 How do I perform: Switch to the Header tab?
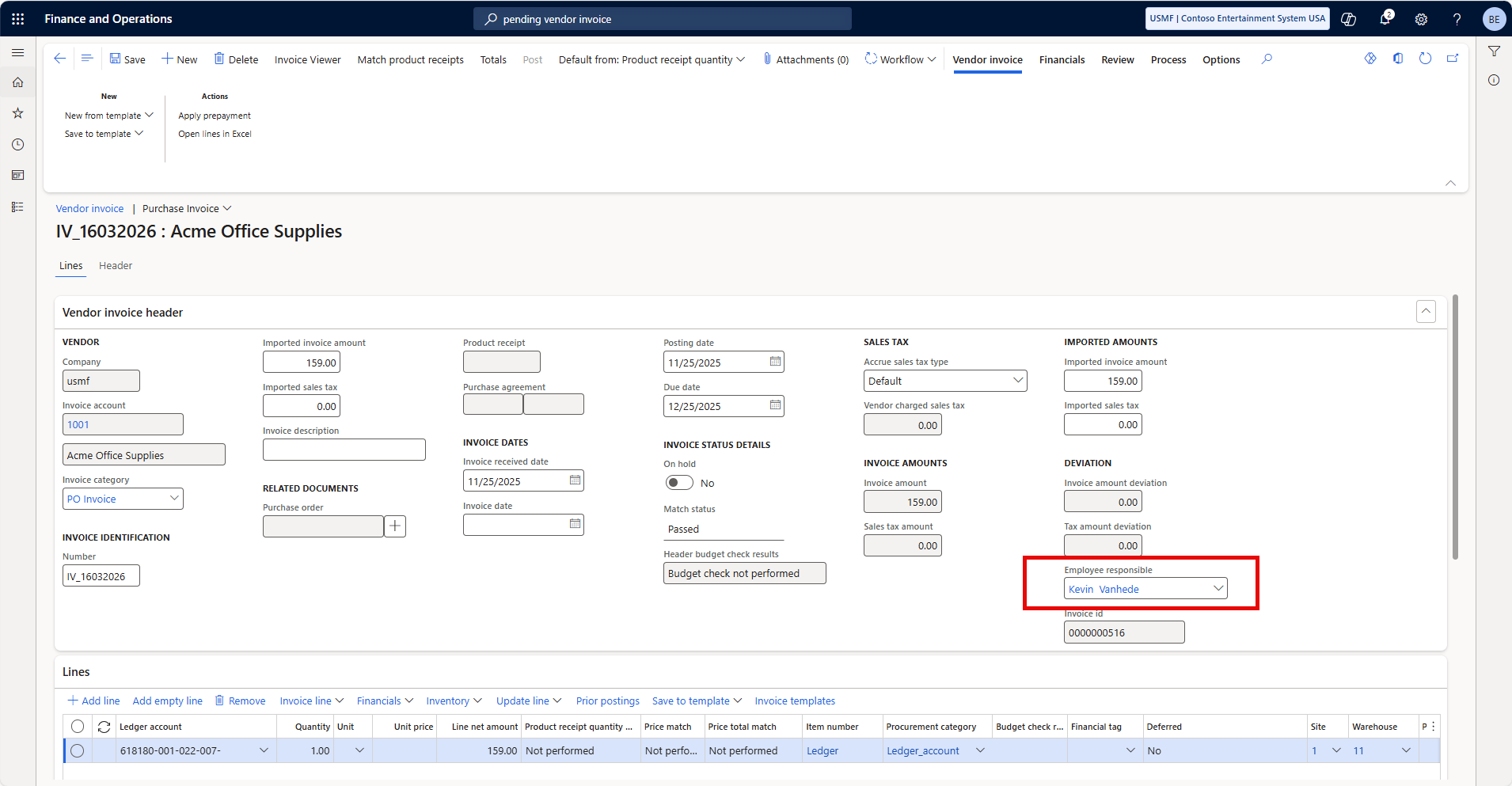(x=116, y=266)
